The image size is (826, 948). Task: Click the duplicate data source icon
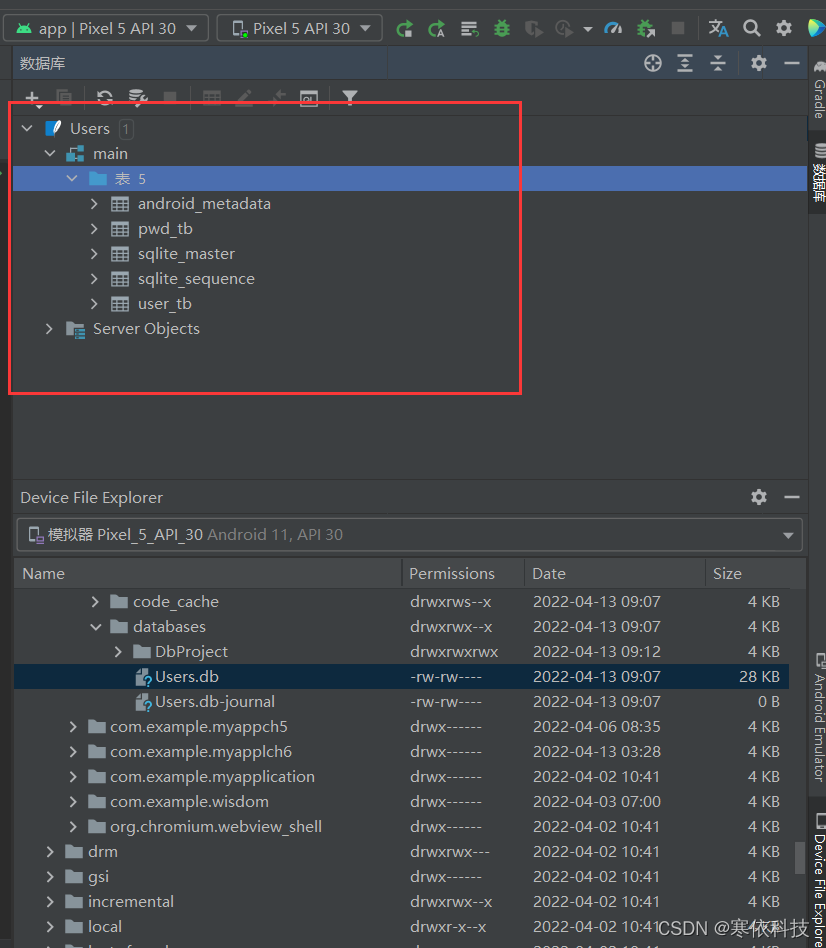point(64,97)
